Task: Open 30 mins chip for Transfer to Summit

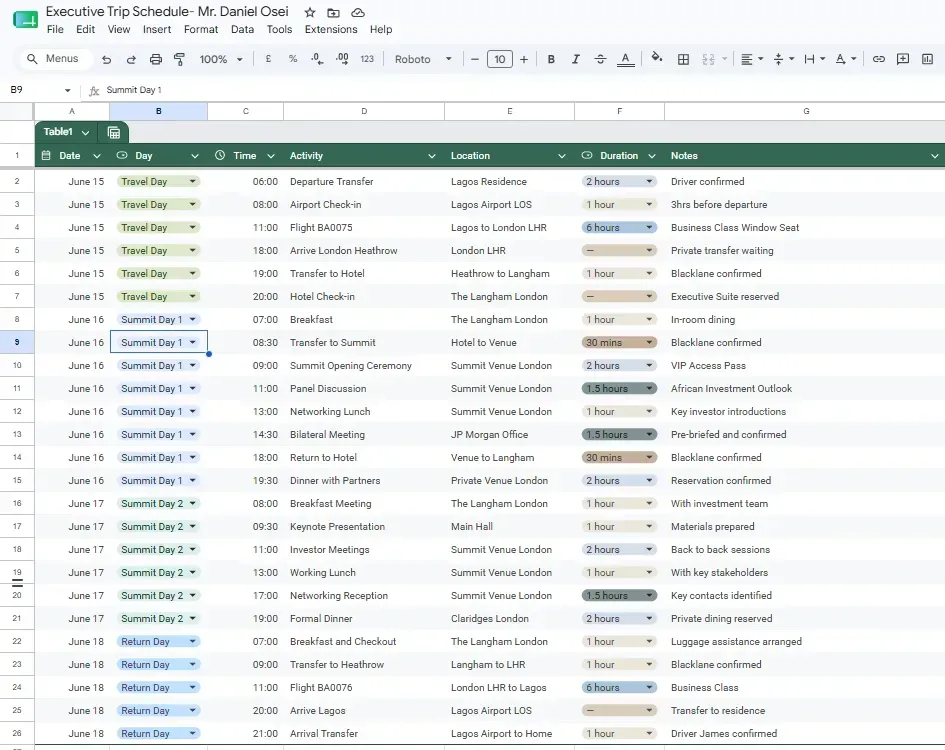Action: 619,342
